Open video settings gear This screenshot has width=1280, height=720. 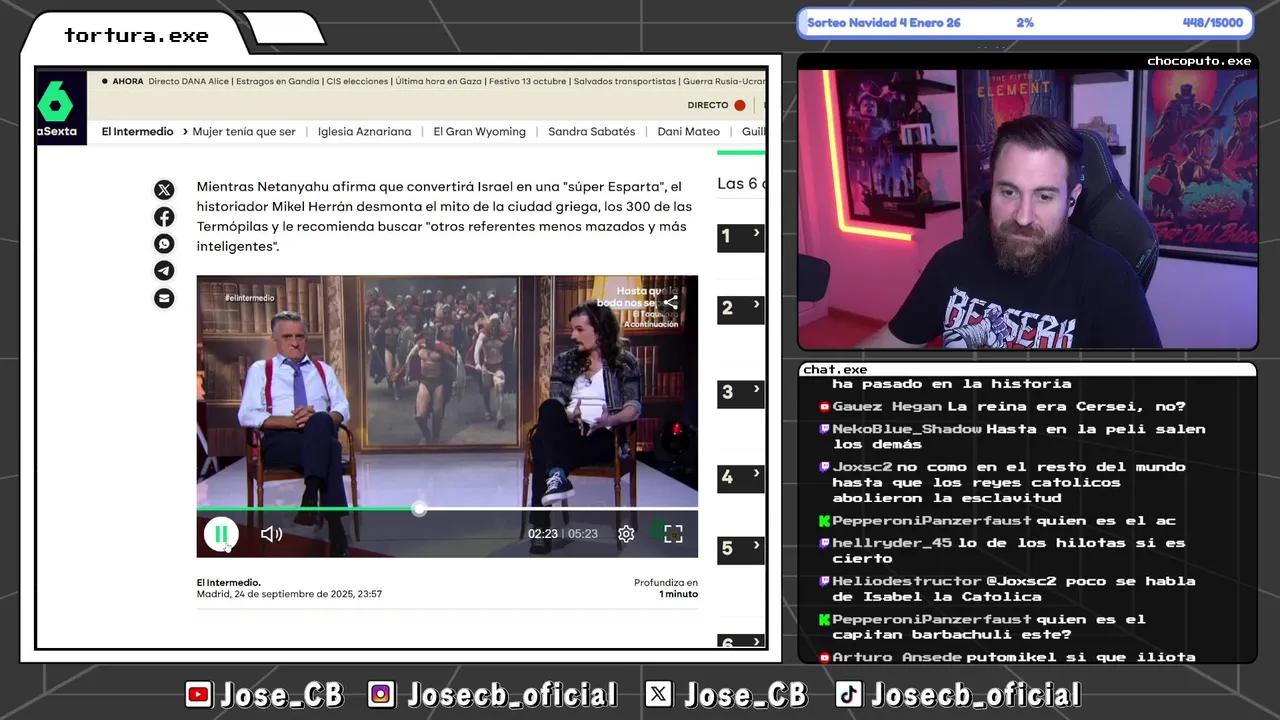point(626,534)
